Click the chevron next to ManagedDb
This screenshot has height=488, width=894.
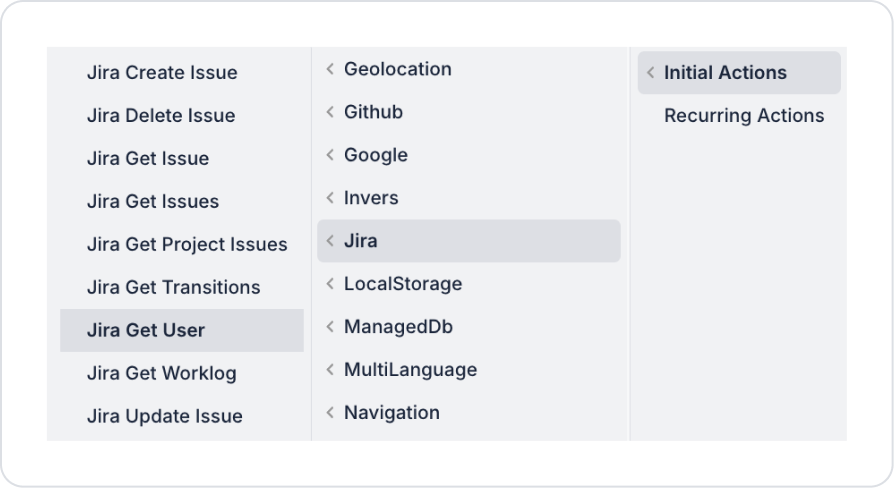point(330,328)
